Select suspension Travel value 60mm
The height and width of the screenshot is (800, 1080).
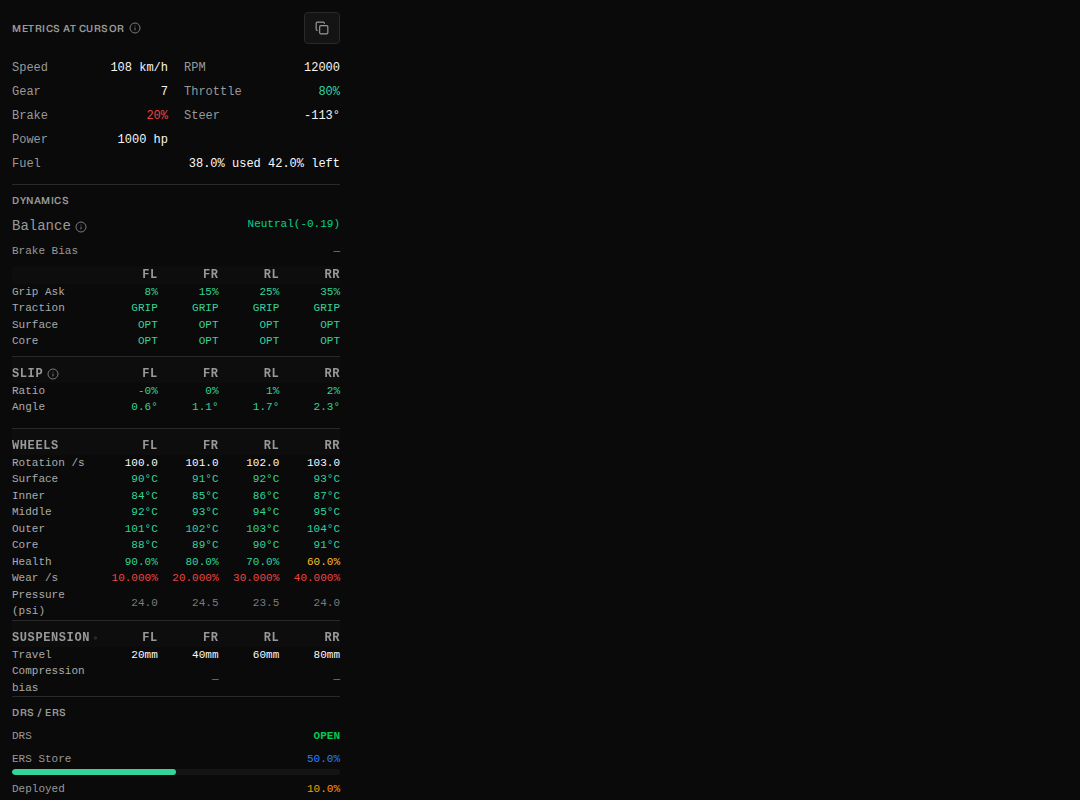point(265,655)
